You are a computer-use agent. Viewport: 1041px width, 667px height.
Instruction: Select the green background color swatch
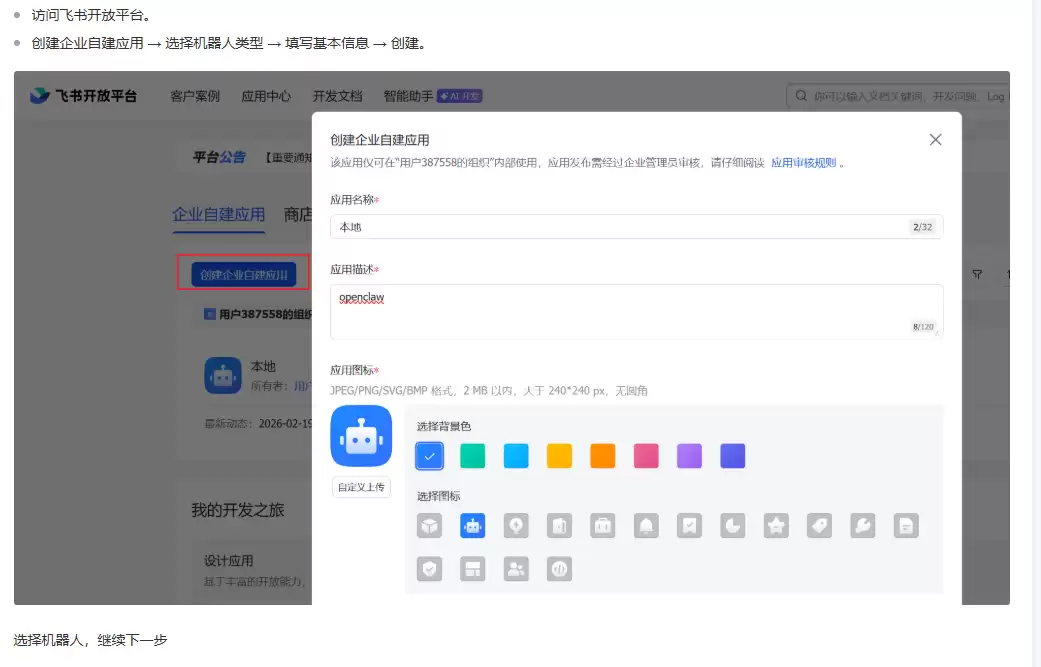472,455
